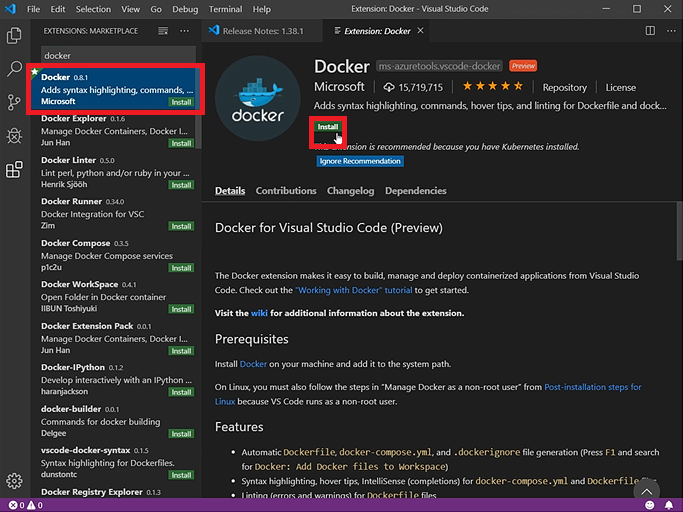Open the Repository link
This screenshot has height=512, width=683.
point(565,88)
